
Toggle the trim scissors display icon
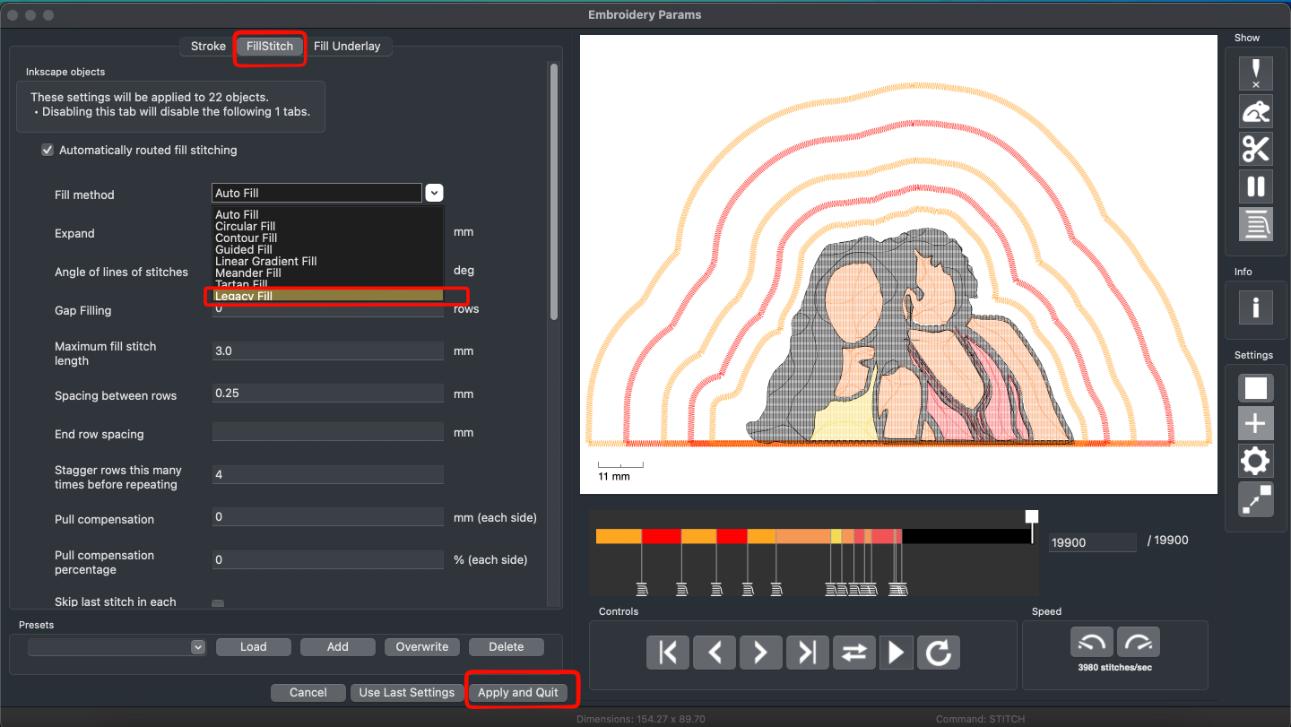click(1256, 149)
